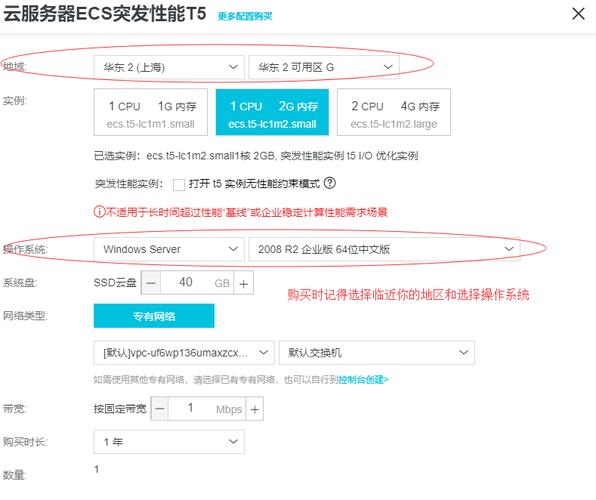Screen dimensions: 596x500
Task: Click the red warning info icon
Action: pyautogui.click(x=99, y=212)
